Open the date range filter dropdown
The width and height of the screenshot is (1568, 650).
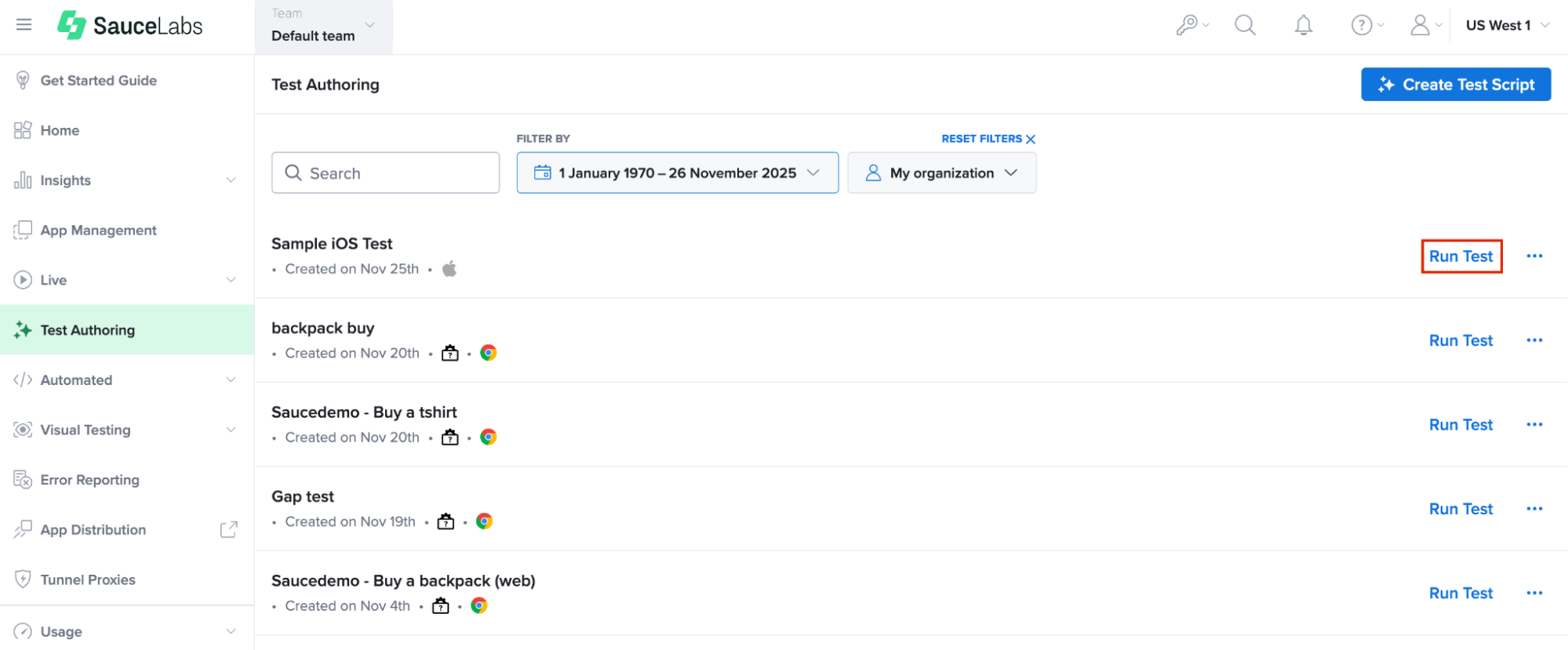[677, 172]
